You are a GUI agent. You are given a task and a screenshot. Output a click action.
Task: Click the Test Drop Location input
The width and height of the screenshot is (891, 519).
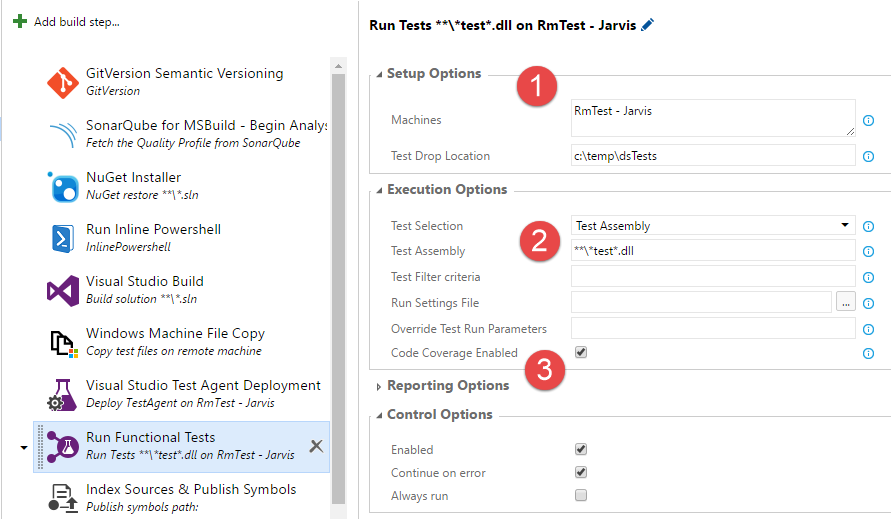point(713,156)
